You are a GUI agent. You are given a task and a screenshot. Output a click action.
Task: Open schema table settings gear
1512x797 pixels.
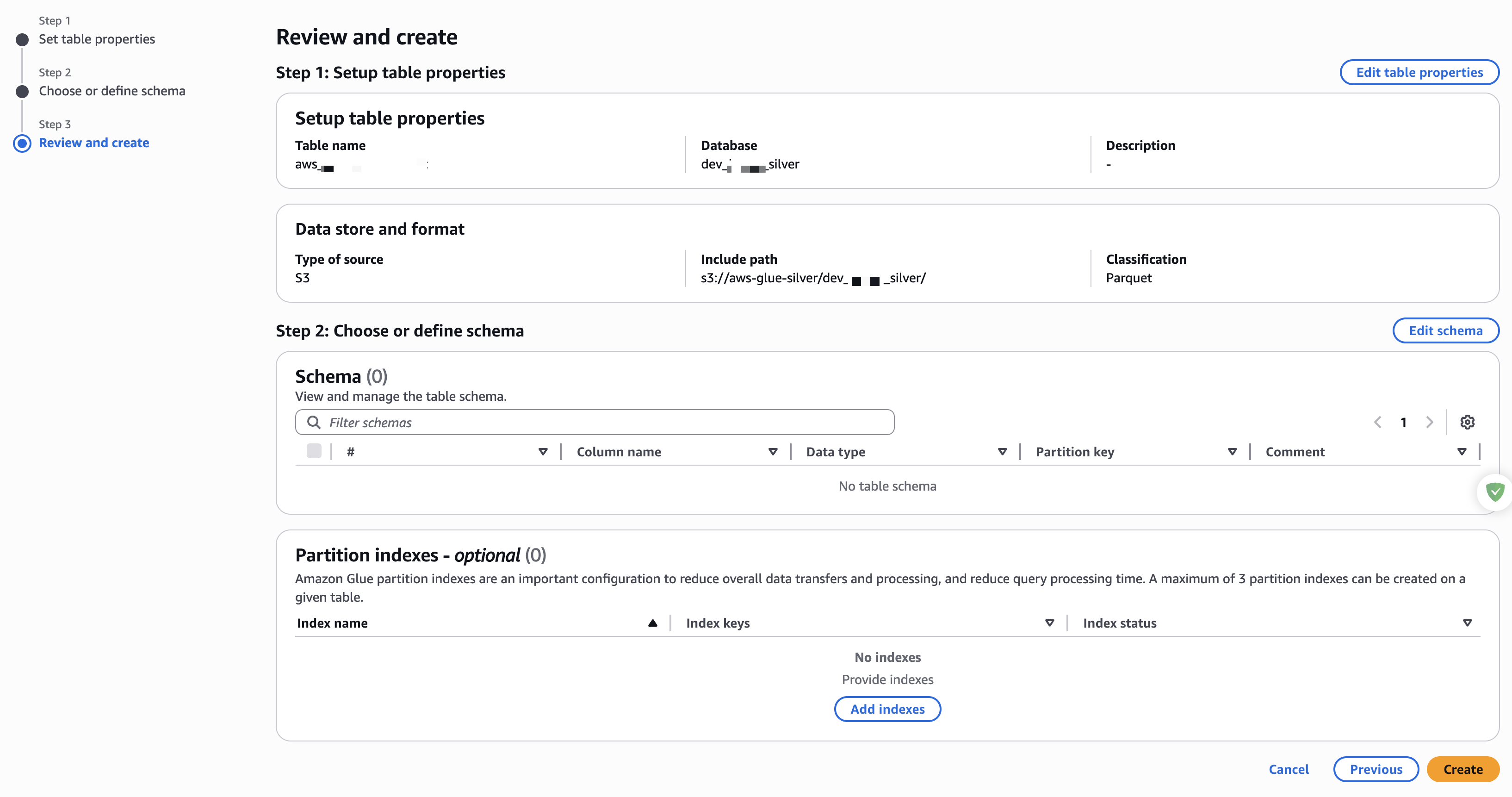[x=1467, y=422]
